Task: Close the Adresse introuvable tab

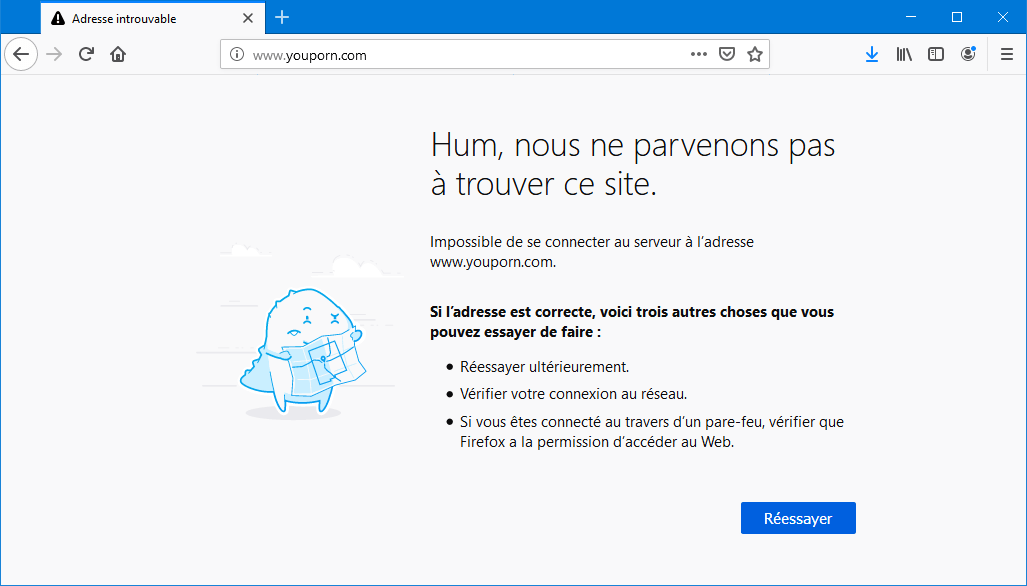Action: pyautogui.click(x=248, y=18)
